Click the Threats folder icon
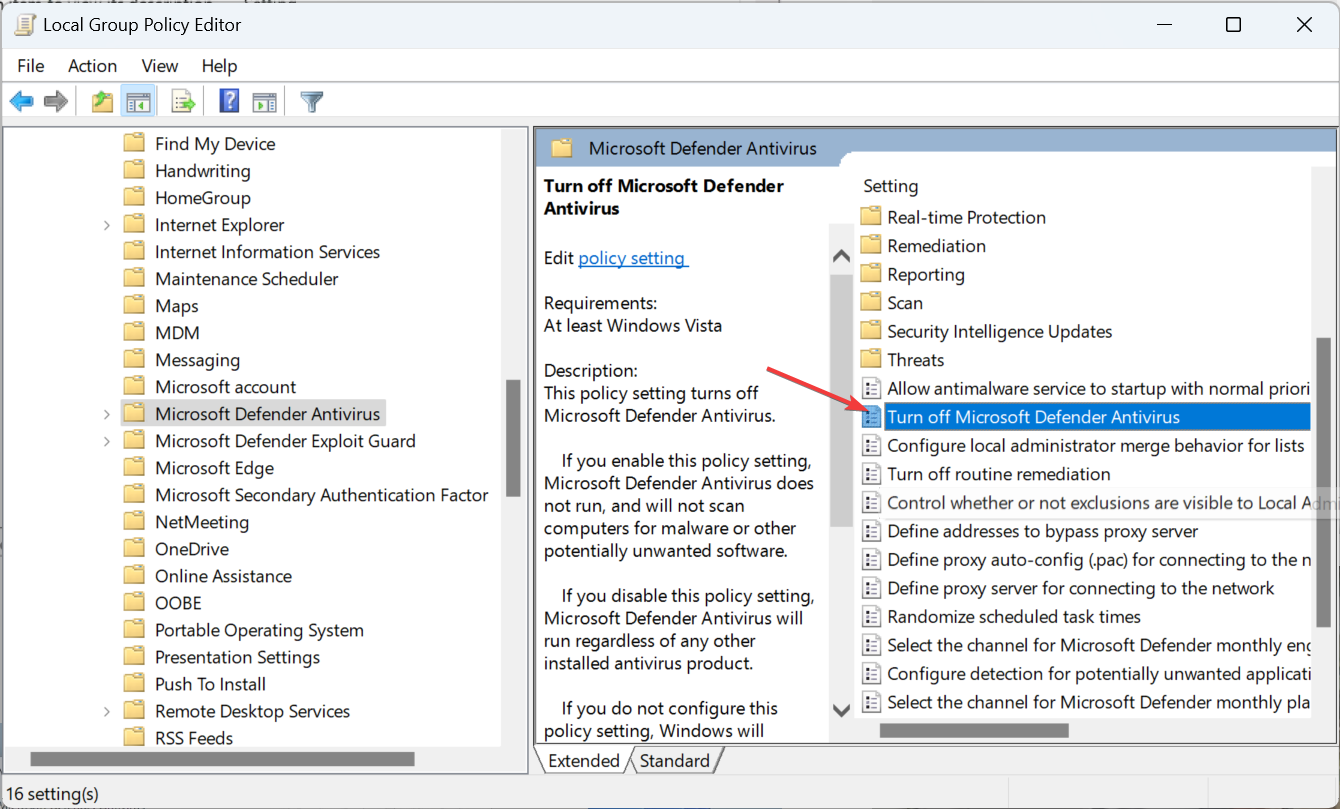Screen dimensions: 1340x809 pos(871,359)
